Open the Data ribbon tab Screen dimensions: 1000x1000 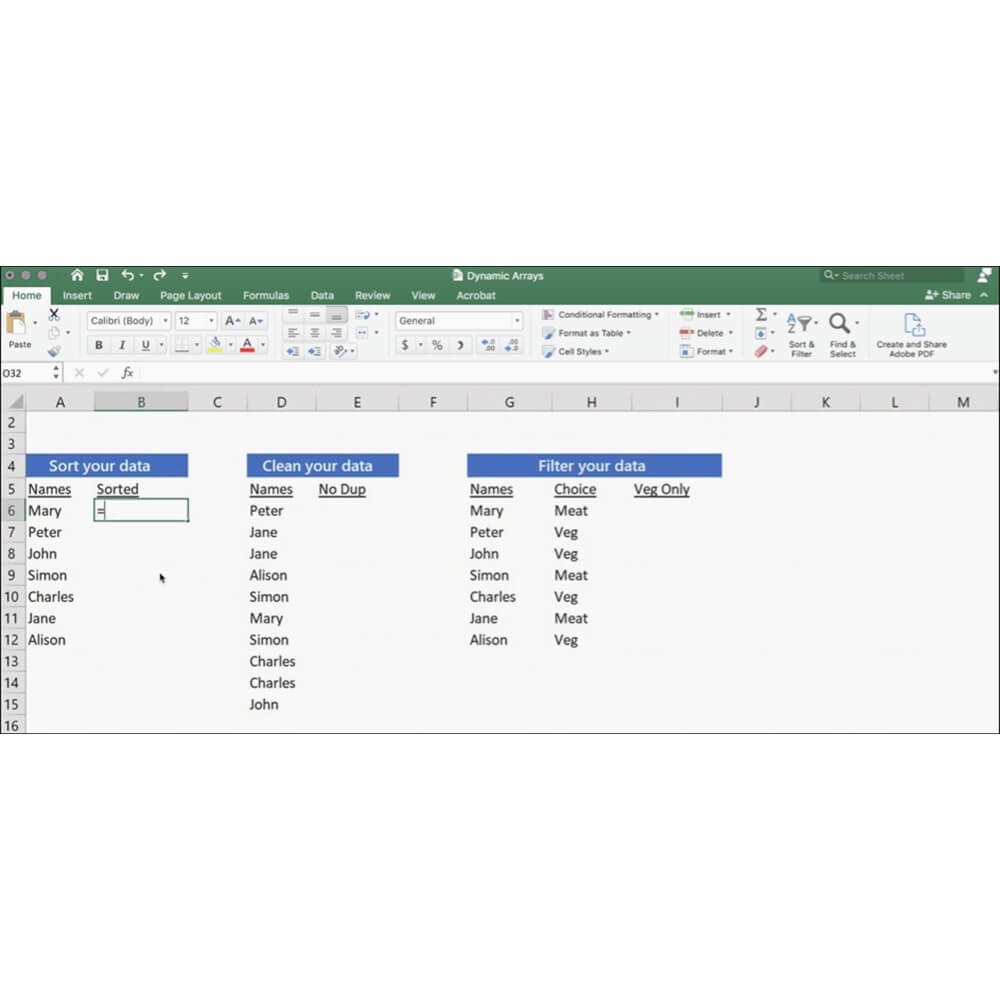click(x=322, y=296)
